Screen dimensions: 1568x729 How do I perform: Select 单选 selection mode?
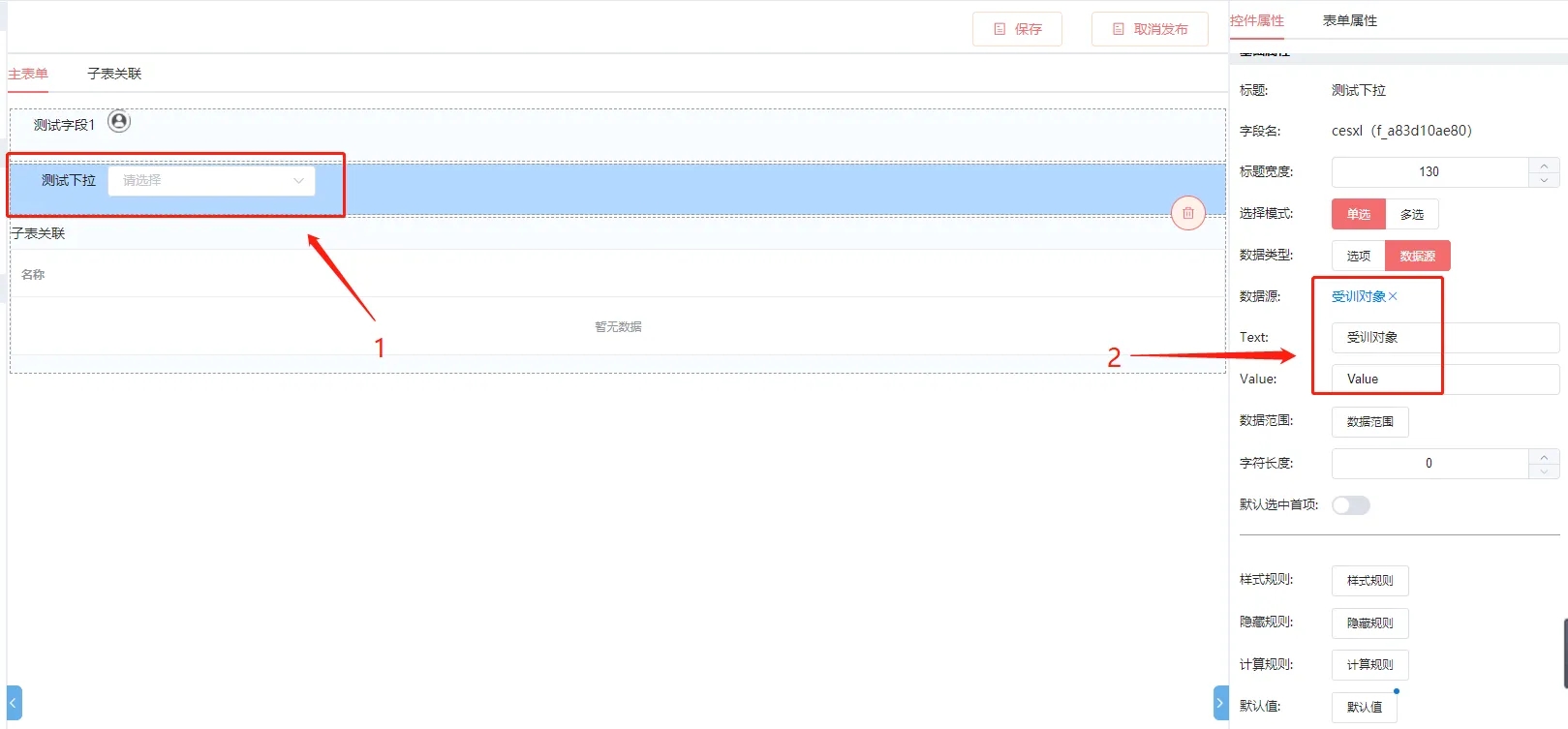tap(1358, 214)
